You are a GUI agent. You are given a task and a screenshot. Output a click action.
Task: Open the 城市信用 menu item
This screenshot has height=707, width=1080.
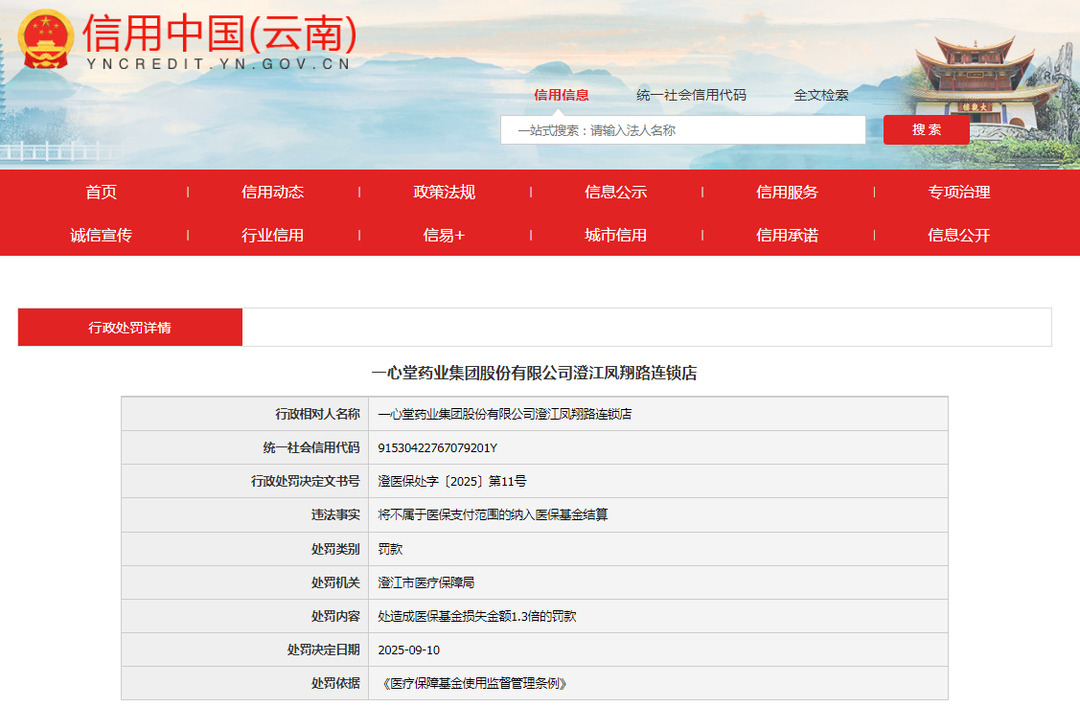(x=616, y=235)
